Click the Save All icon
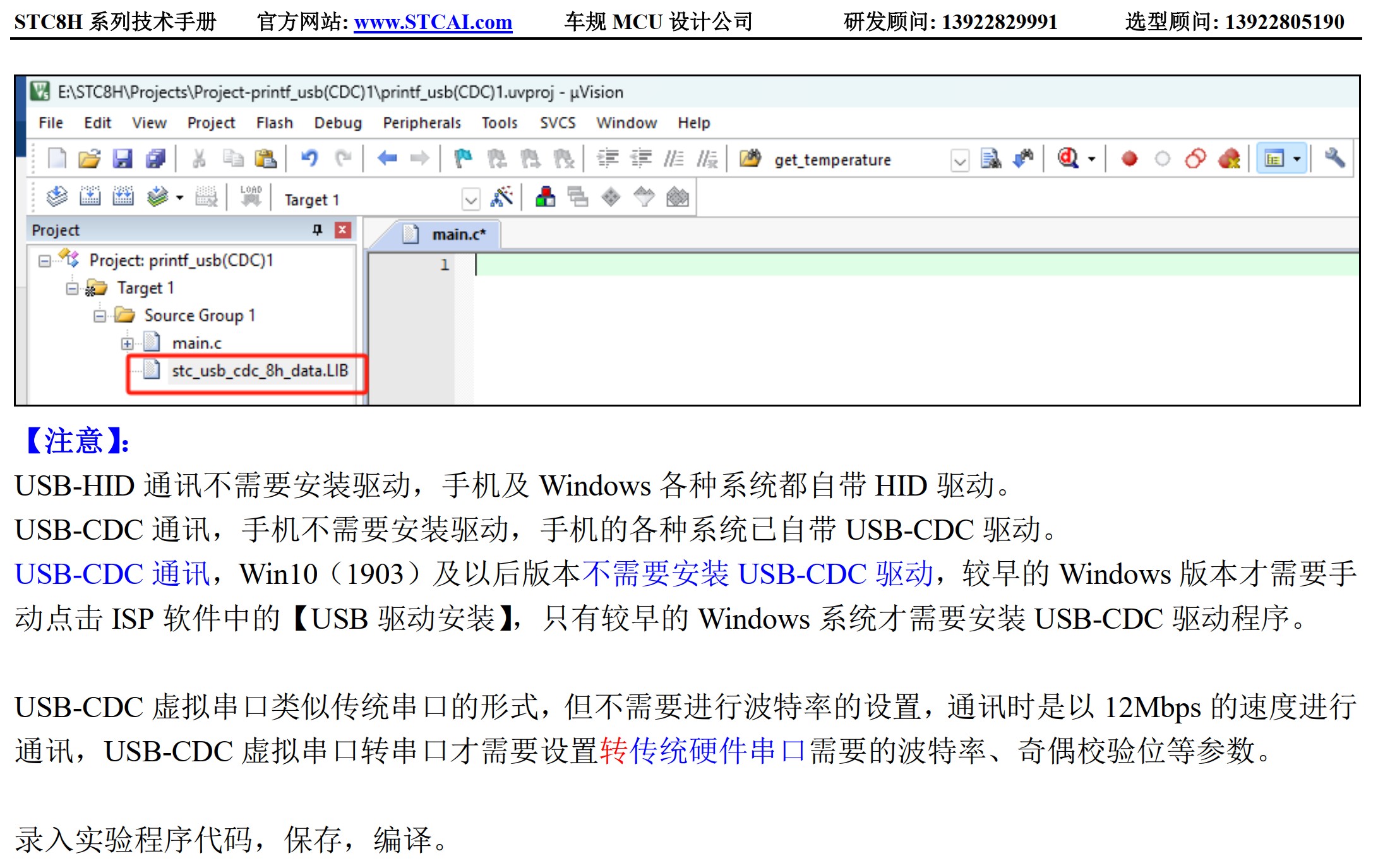The height and width of the screenshot is (868, 1378). point(155,158)
